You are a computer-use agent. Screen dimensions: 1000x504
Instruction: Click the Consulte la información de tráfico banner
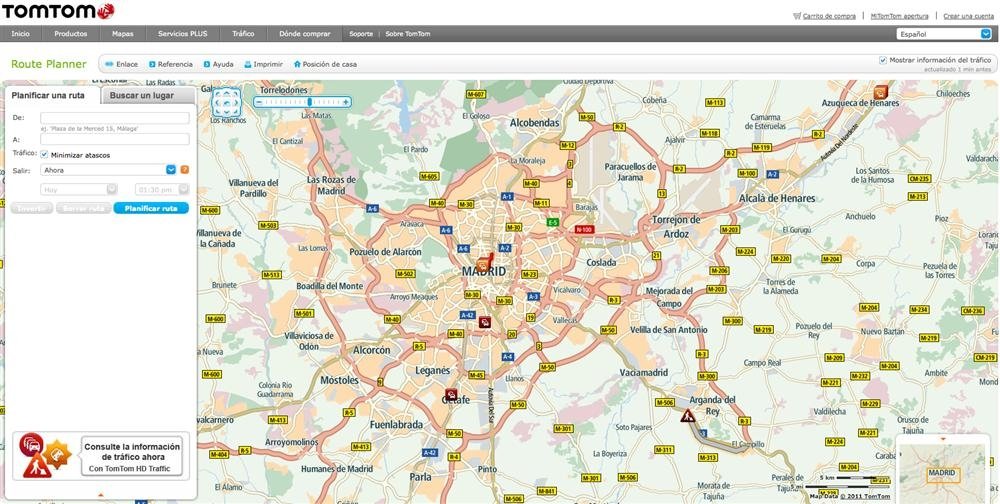(x=132, y=456)
